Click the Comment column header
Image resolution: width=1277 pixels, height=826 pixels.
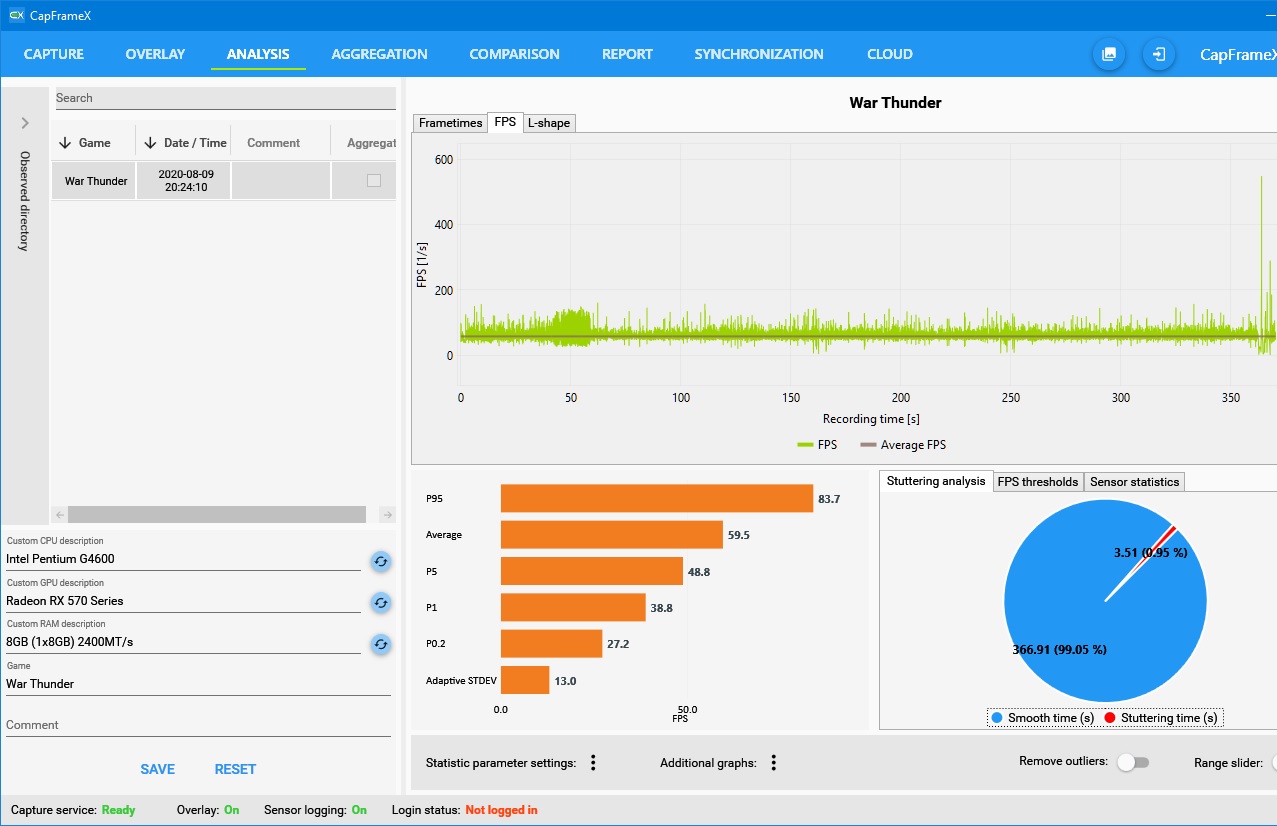click(x=274, y=143)
